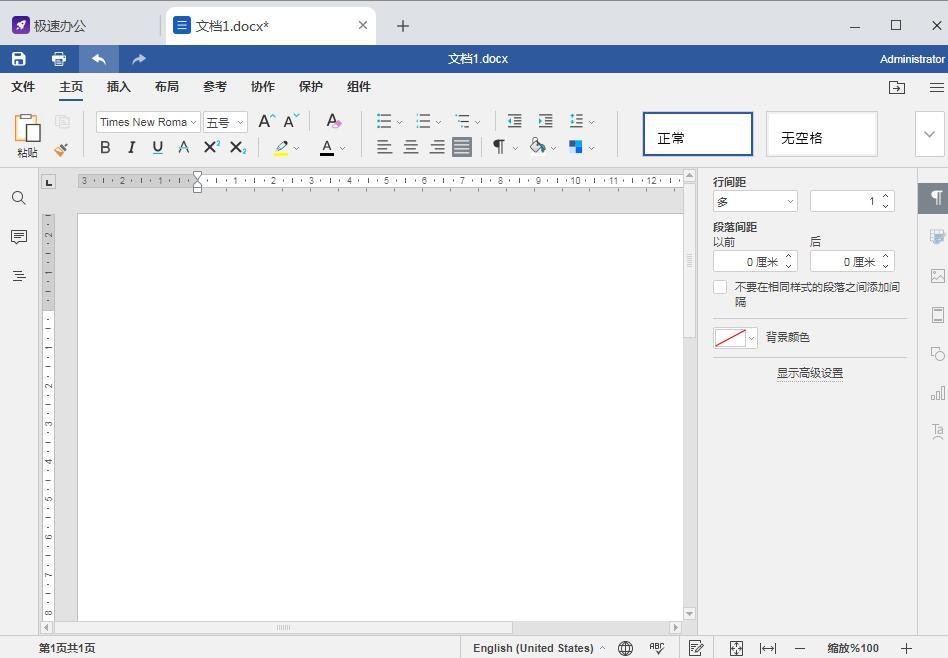This screenshot has height=658, width=948.
Task: Save the document with the floppy icon
Action: coord(19,59)
